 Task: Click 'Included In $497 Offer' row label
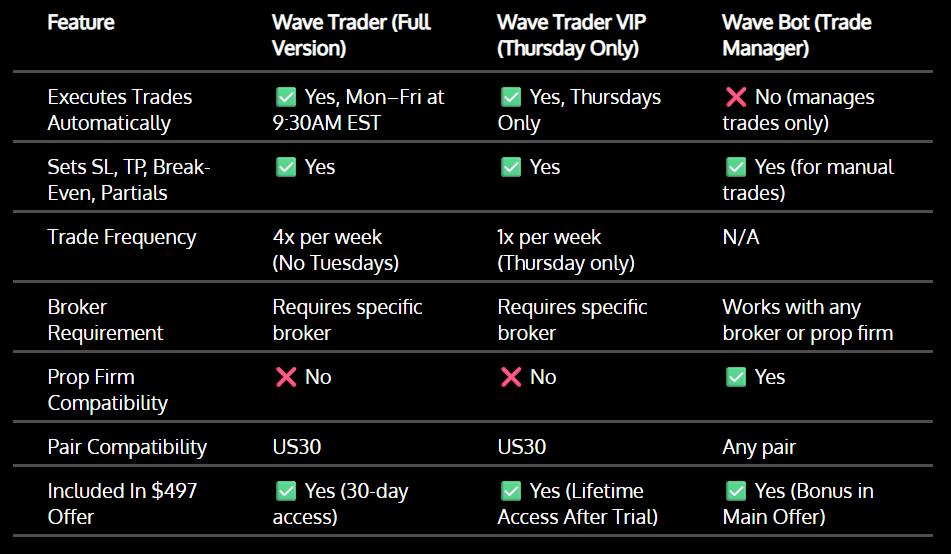tap(122, 504)
